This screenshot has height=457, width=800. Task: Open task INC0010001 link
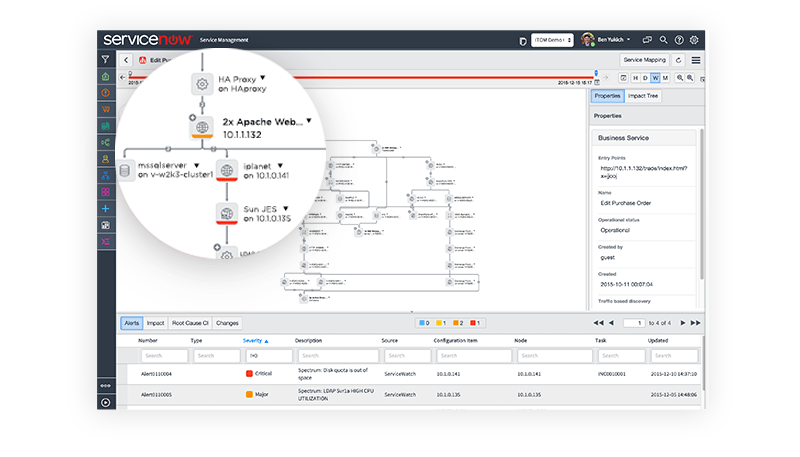click(x=612, y=374)
